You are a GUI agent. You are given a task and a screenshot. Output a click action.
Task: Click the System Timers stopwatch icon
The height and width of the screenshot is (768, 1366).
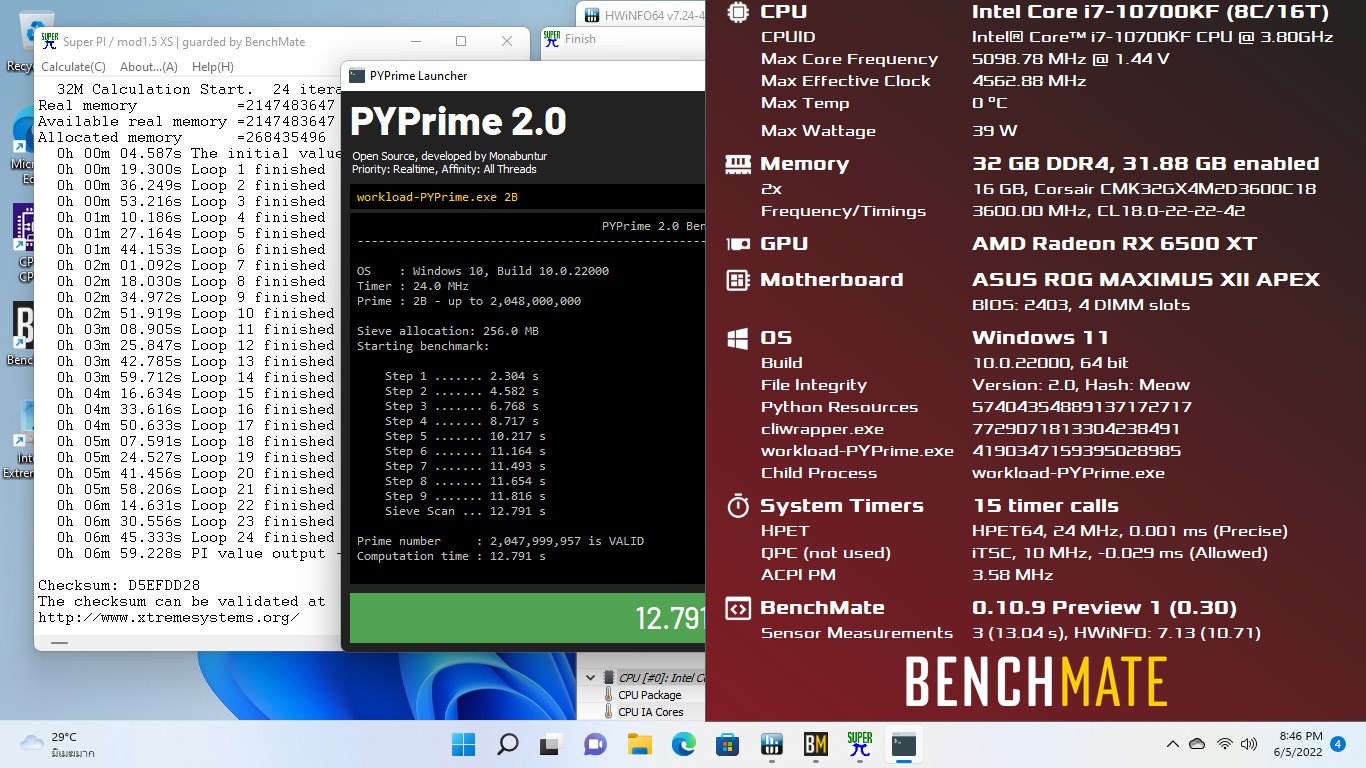(x=738, y=505)
